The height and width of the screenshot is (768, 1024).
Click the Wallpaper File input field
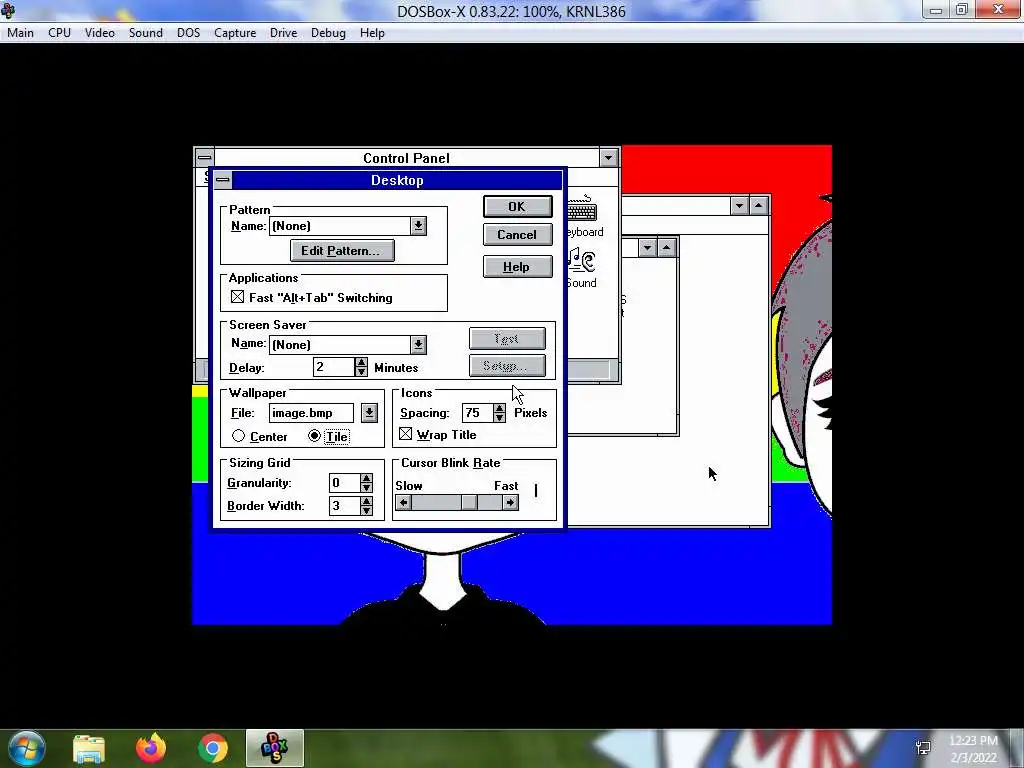coord(311,413)
